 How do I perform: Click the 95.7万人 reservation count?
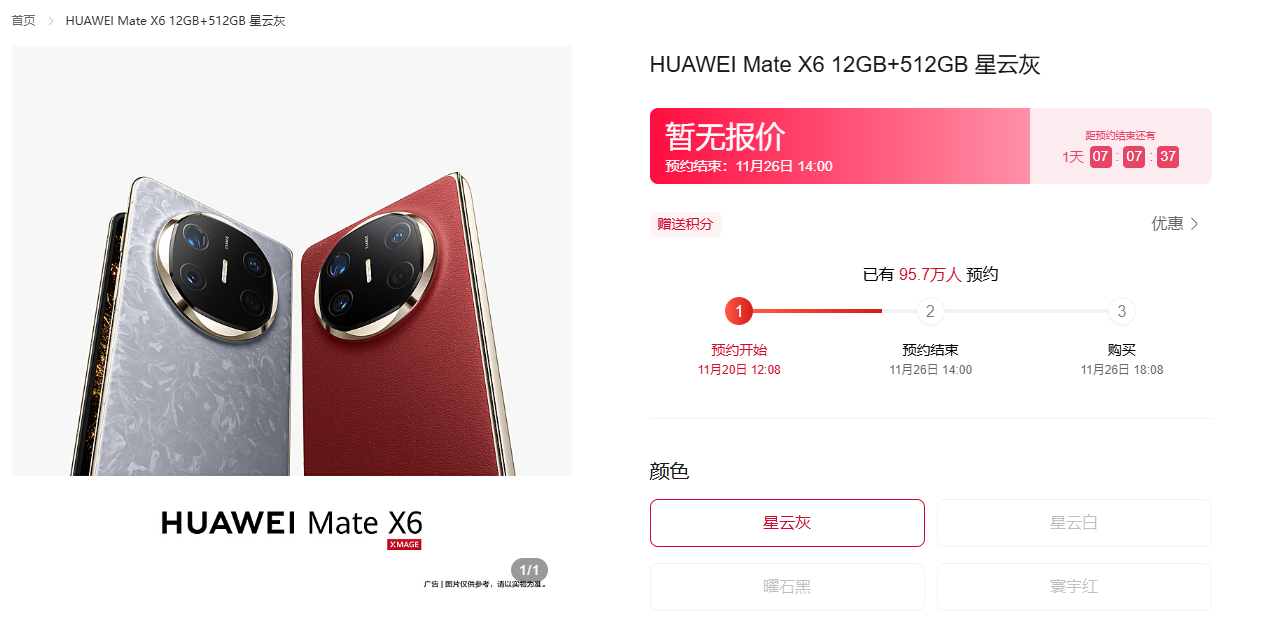(x=930, y=274)
